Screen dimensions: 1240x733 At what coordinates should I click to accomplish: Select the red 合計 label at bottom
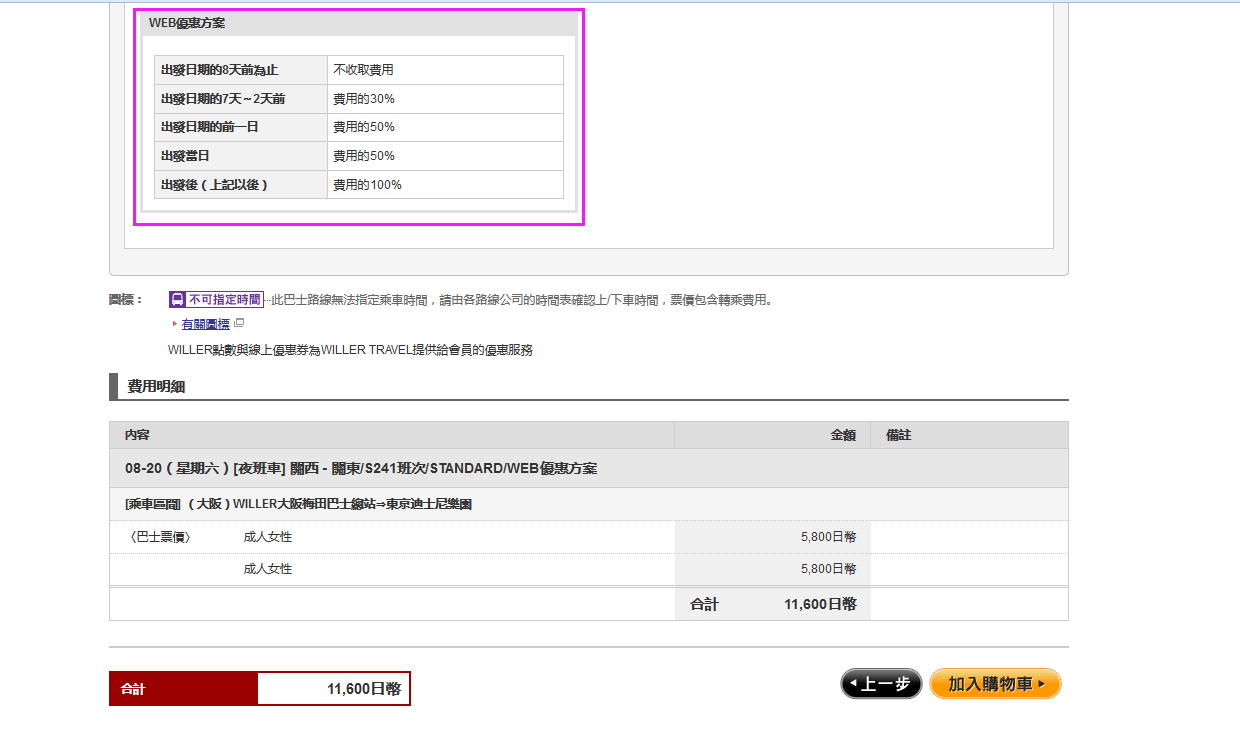pos(184,689)
